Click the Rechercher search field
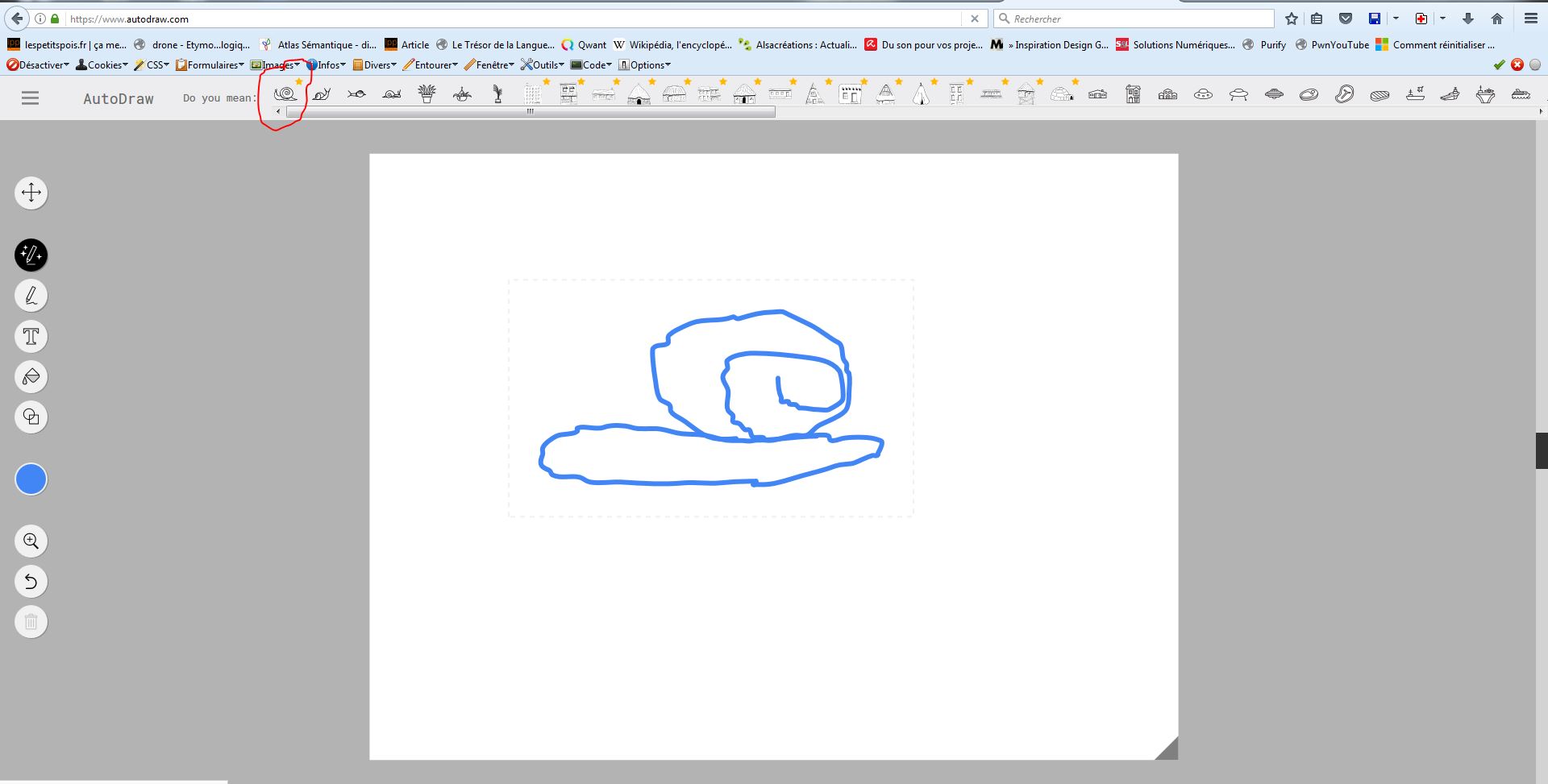Viewport: 1548px width, 784px height. [x=1138, y=19]
